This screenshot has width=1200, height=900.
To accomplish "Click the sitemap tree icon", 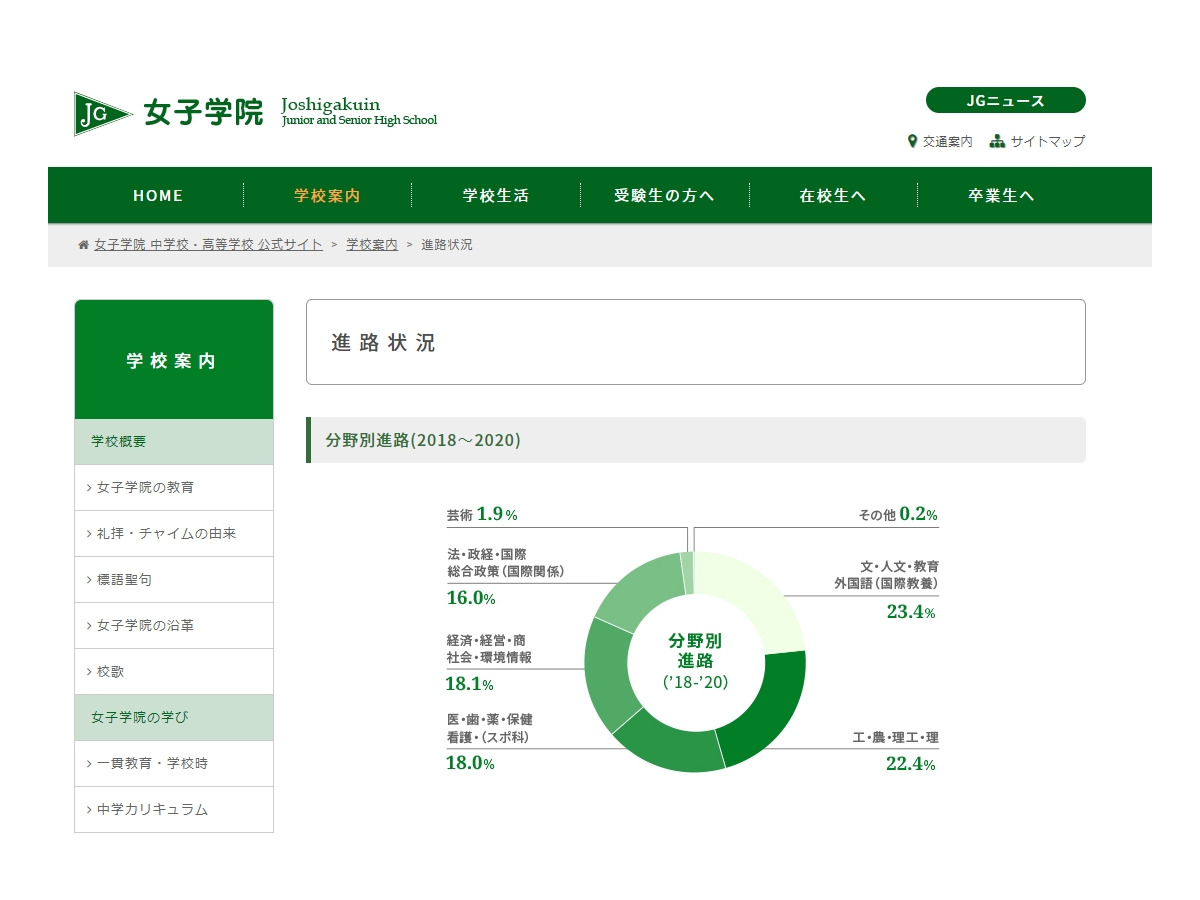I will pos(997,142).
